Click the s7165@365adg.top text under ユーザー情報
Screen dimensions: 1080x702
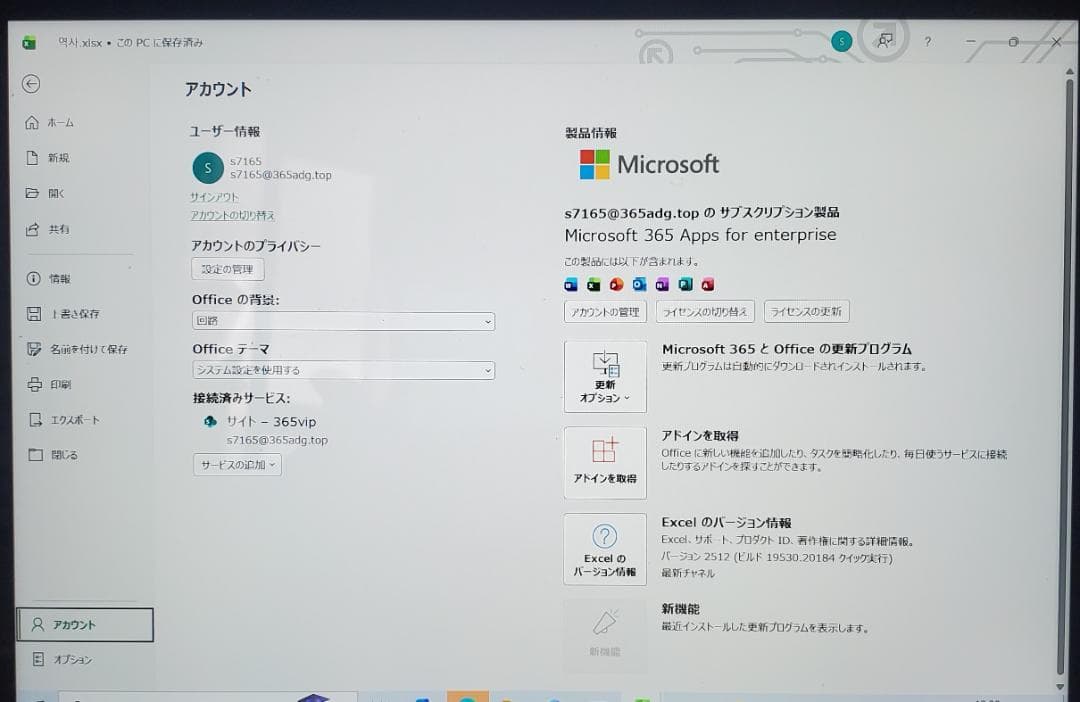280,175
